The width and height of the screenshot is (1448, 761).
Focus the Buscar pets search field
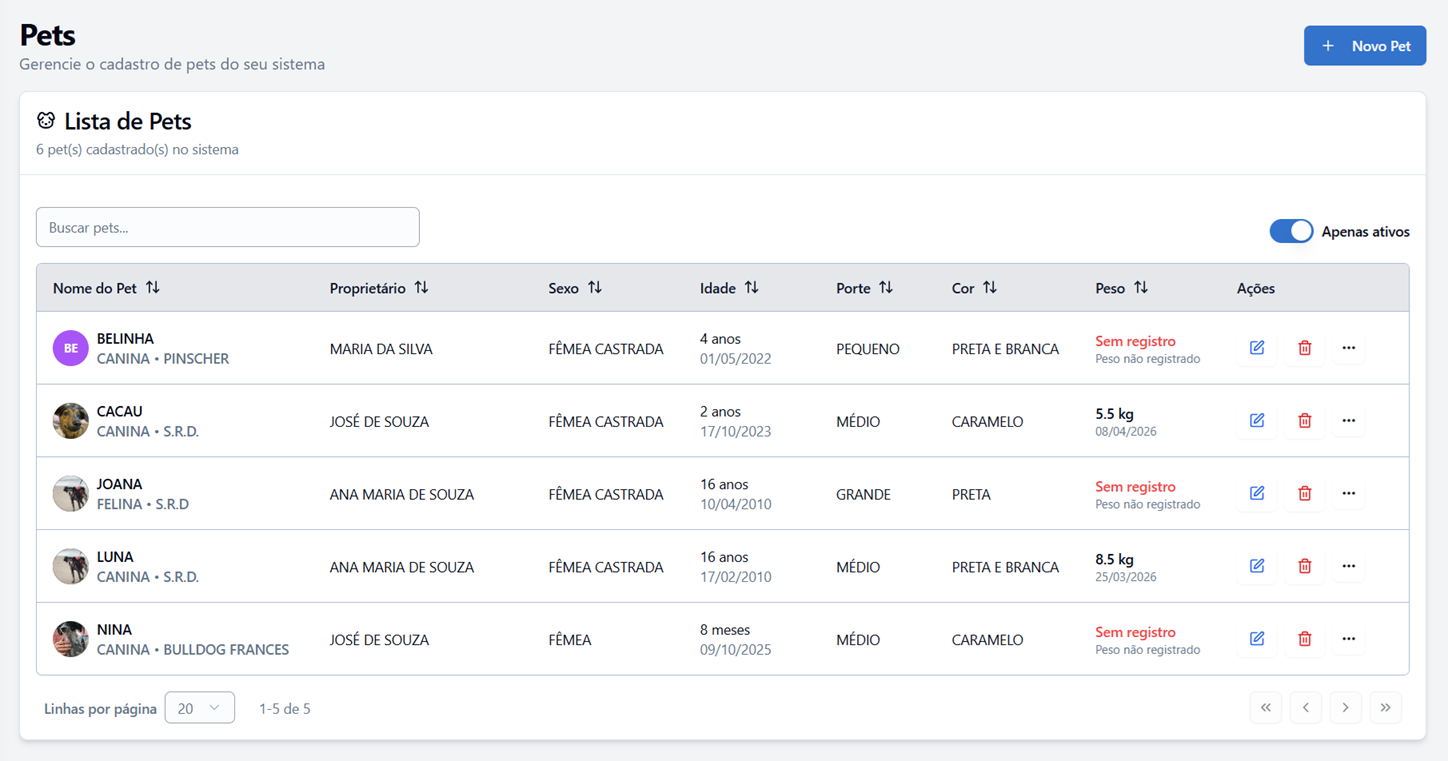coord(228,227)
